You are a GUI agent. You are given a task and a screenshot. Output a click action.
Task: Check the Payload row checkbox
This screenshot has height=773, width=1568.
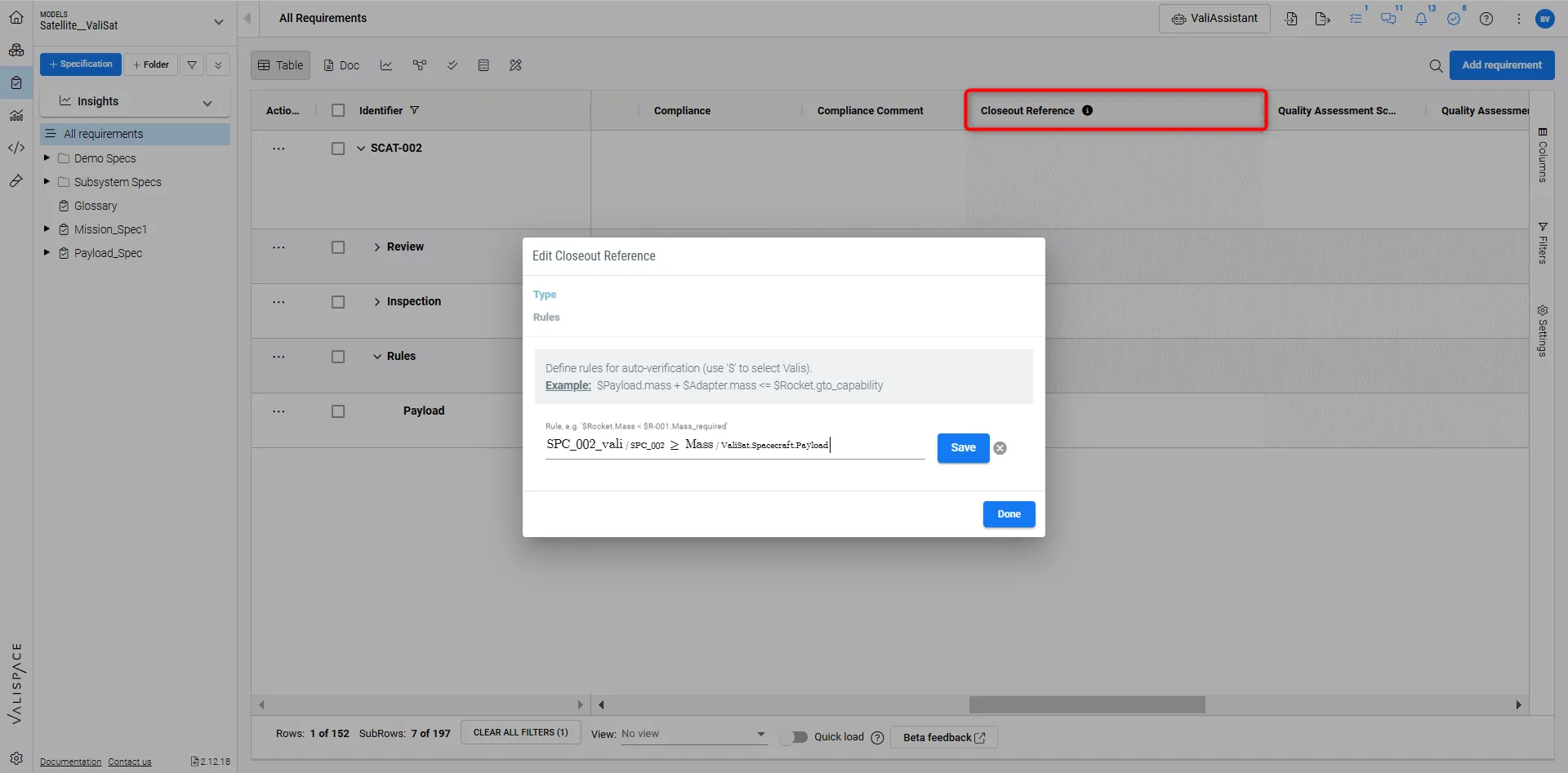click(338, 411)
